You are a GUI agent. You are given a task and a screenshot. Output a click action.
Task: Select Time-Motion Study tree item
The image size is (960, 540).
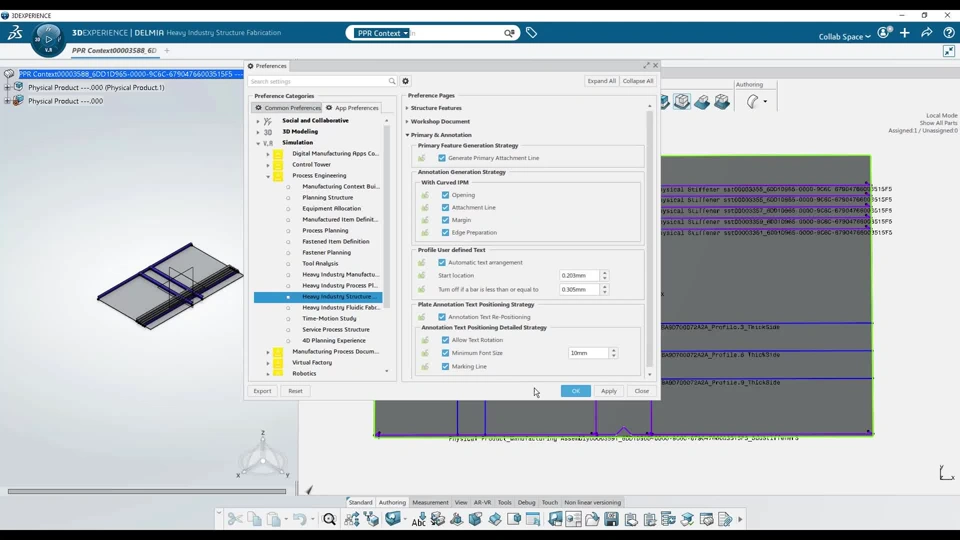[x=329, y=318]
